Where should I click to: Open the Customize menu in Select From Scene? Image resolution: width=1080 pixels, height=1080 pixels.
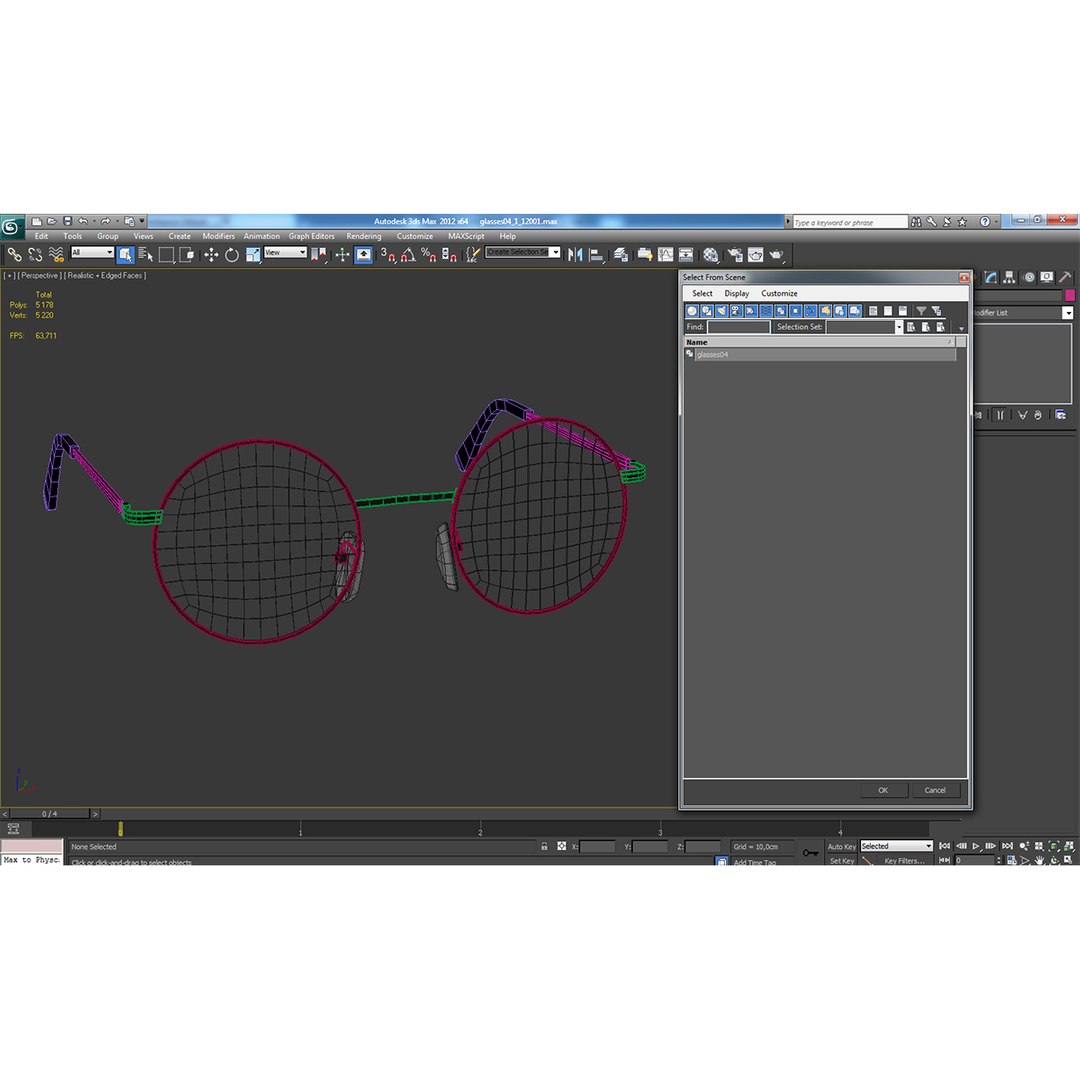[x=779, y=293]
